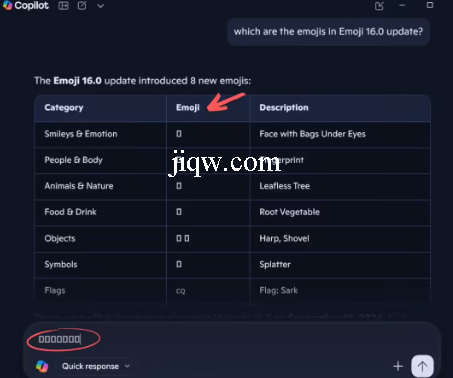The image size is (453, 378).
Task: Select the Objects category cell
Action: pyautogui.click(x=60, y=238)
